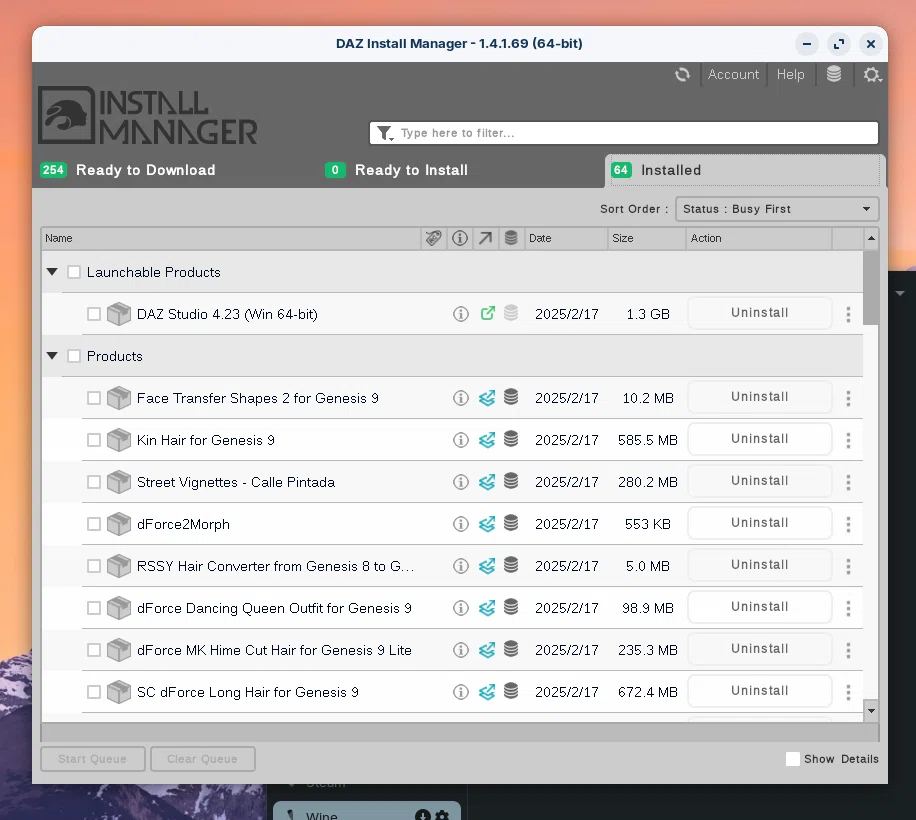Show info for RSSY Hair Converter

[461, 567]
